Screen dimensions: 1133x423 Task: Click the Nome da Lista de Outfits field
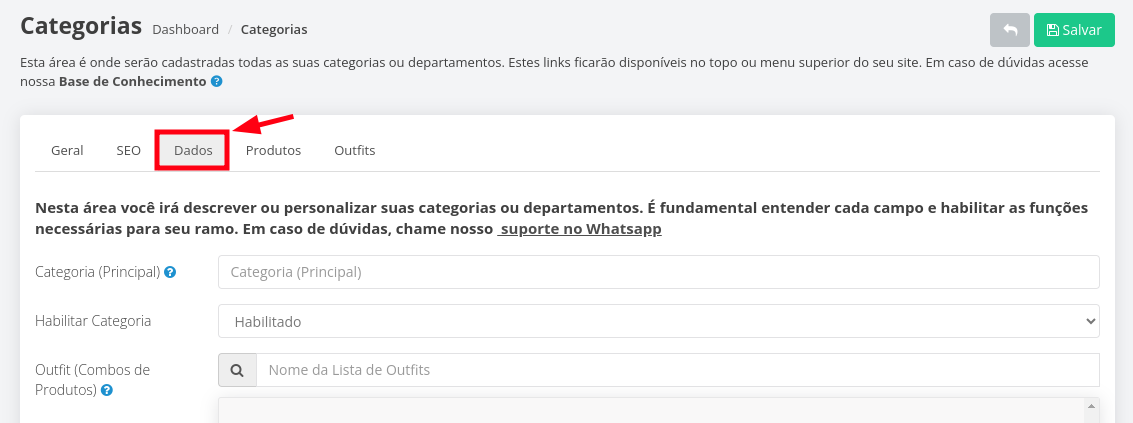point(678,370)
